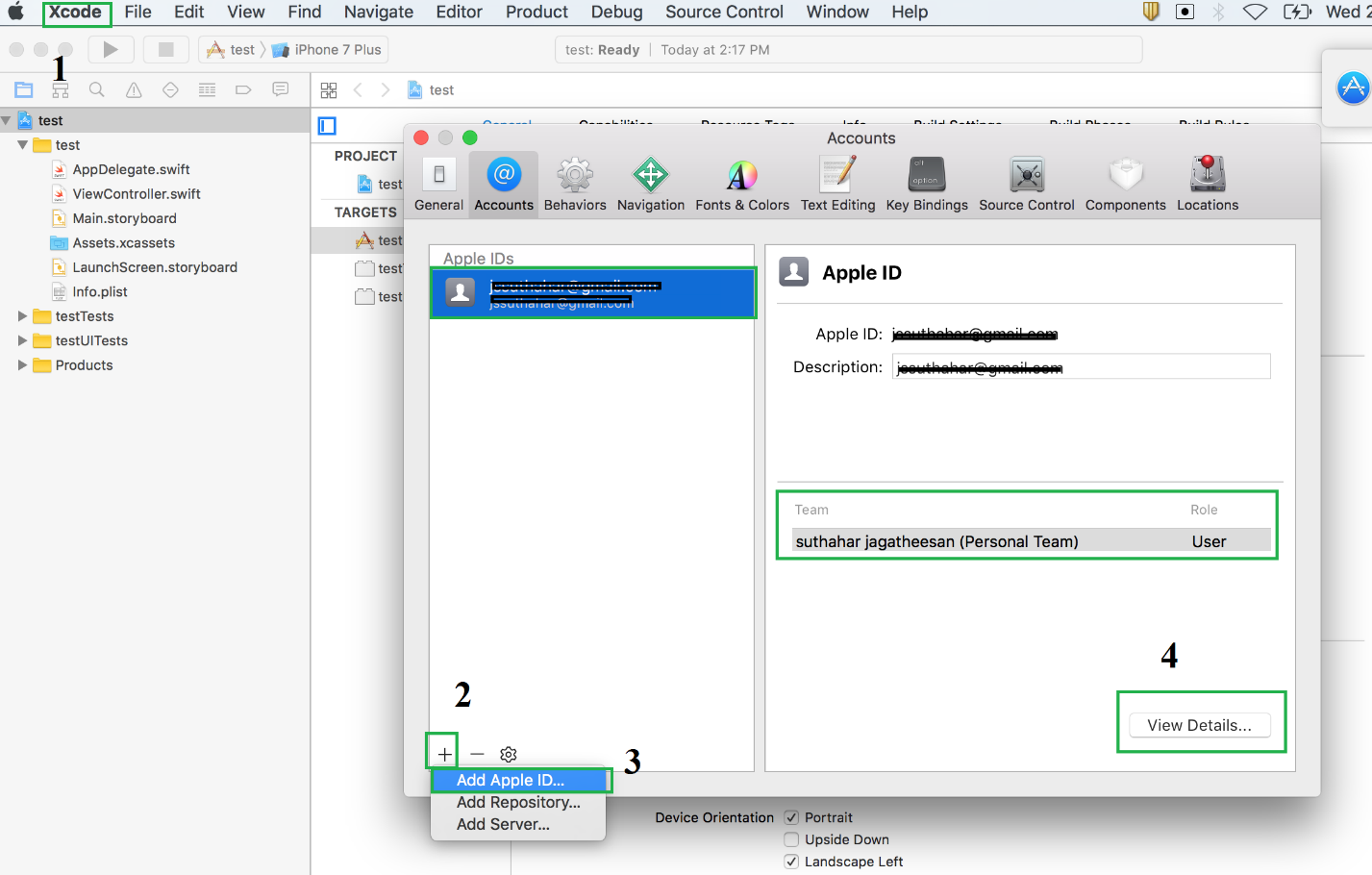This screenshot has height=875, width=1372.
Task: Click the Apple menu icon
Action: 16,12
